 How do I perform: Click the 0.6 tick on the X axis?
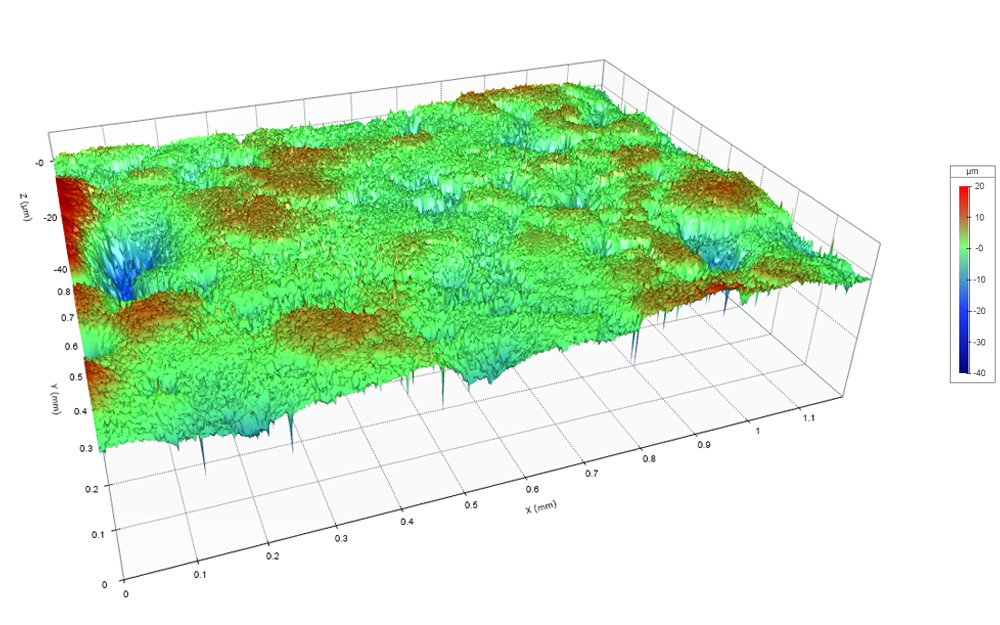tap(532, 489)
